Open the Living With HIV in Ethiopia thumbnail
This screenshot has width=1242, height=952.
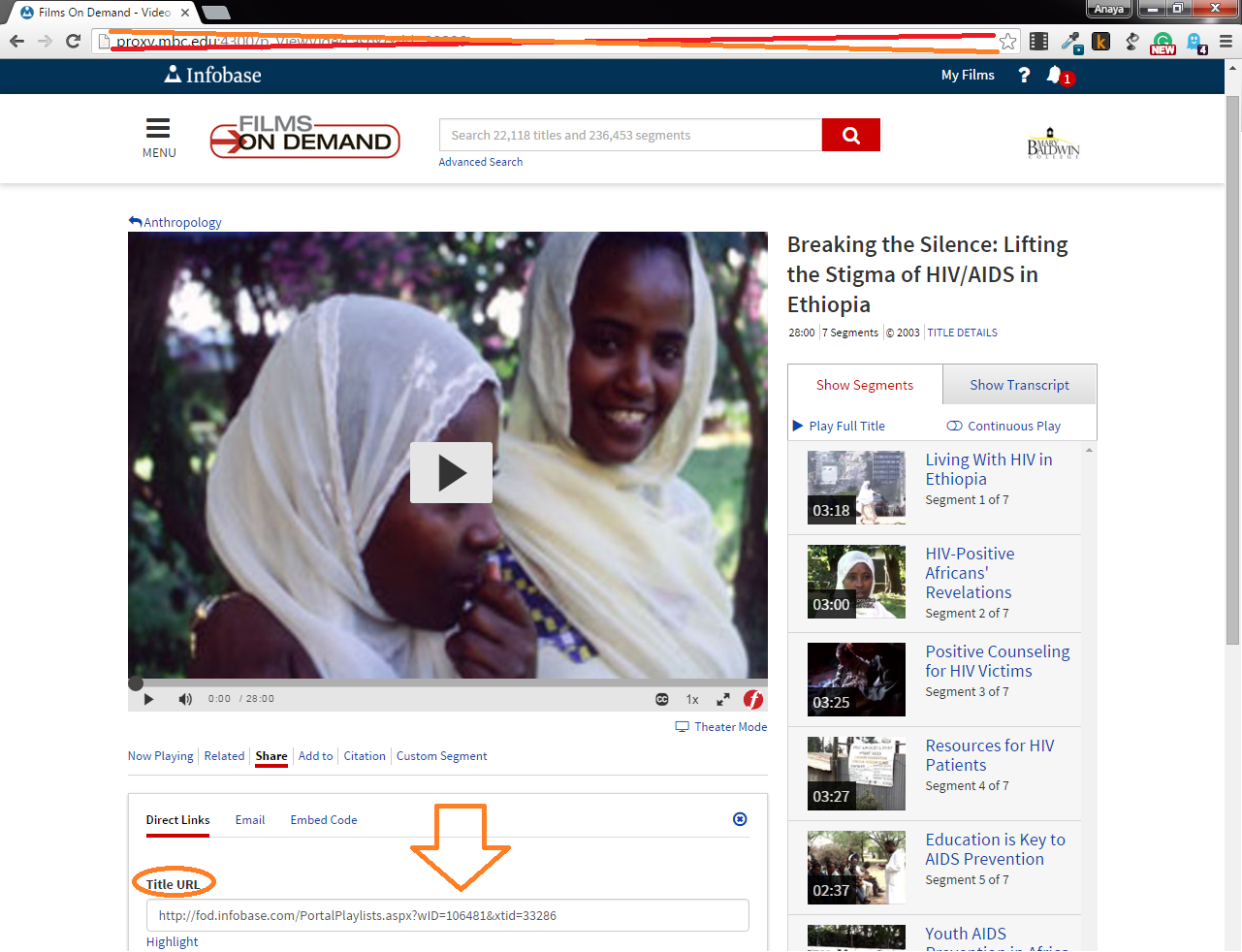pos(856,488)
